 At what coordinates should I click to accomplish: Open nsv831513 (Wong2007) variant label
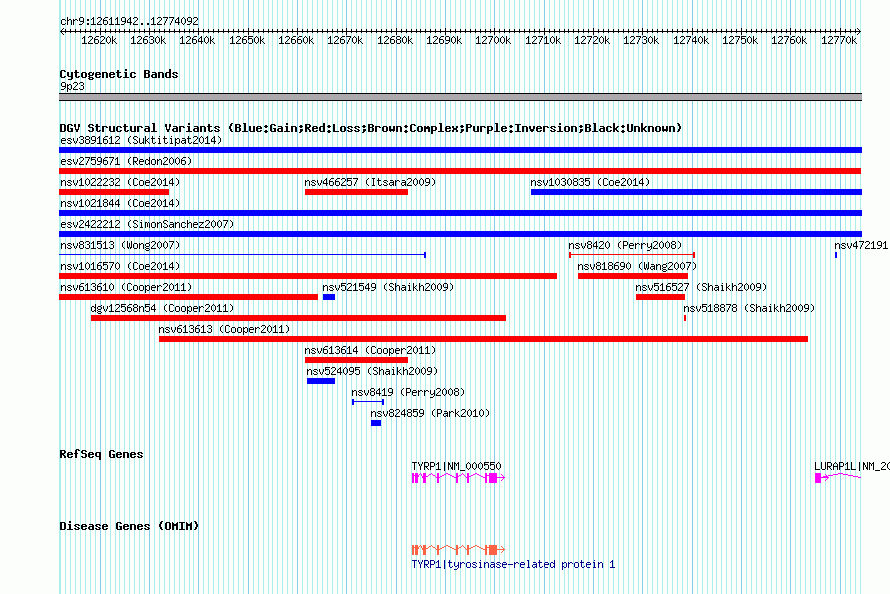coord(120,245)
